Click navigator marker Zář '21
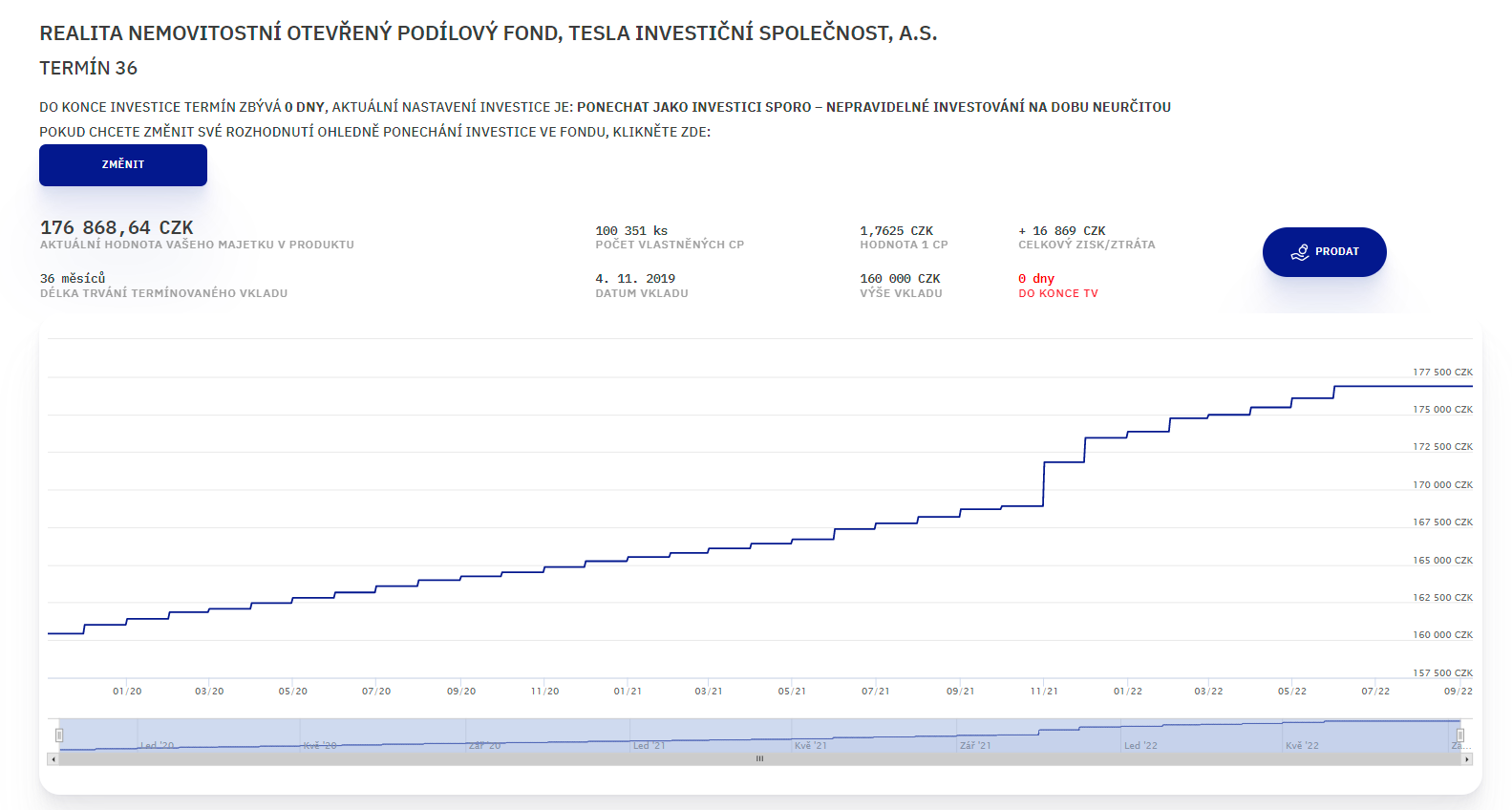Viewport: 1512px width, 810px height. point(975,745)
